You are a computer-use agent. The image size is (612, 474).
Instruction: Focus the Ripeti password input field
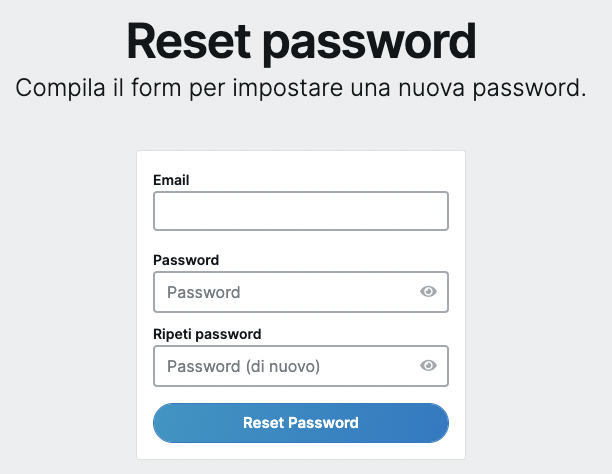coord(301,366)
